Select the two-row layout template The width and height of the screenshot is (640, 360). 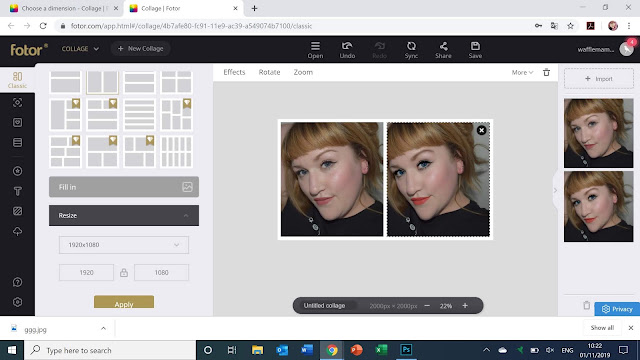click(65, 82)
